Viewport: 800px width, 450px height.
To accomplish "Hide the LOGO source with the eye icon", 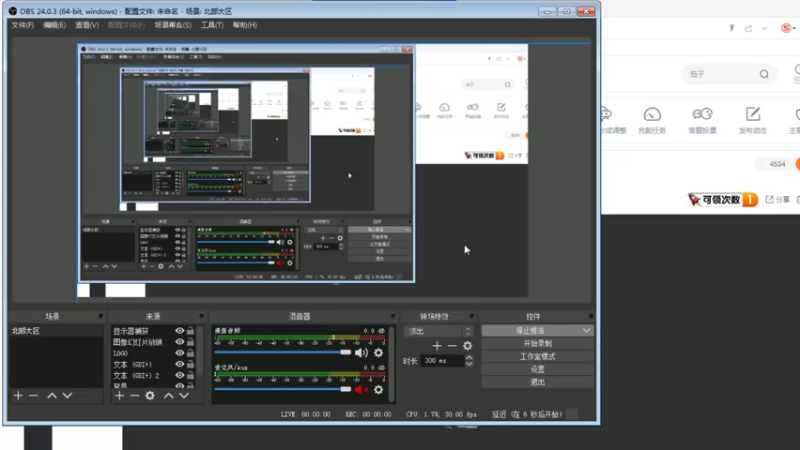I will pyautogui.click(x=180, y=353).
